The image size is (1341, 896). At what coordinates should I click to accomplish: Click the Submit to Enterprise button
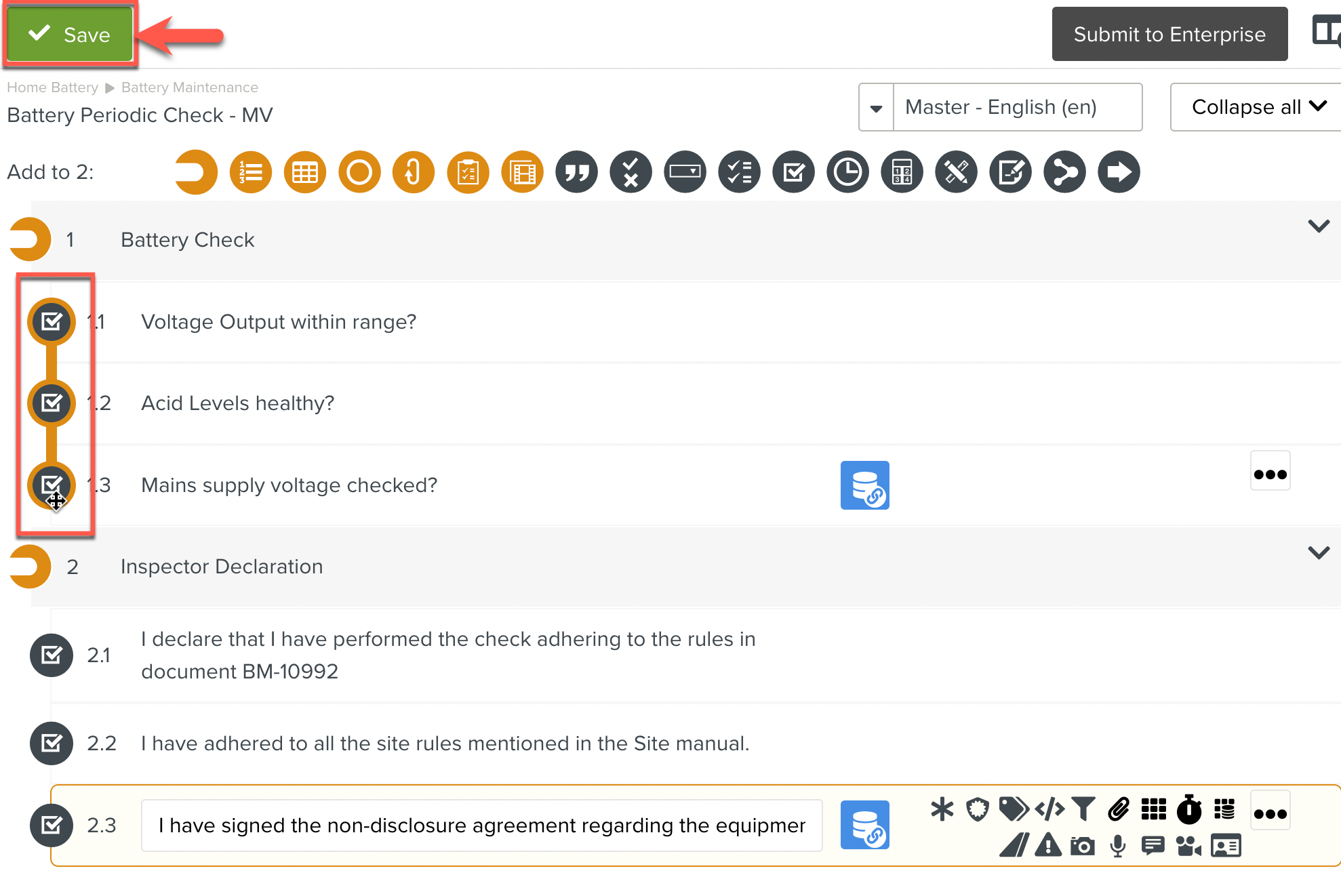coord(1169,34)
